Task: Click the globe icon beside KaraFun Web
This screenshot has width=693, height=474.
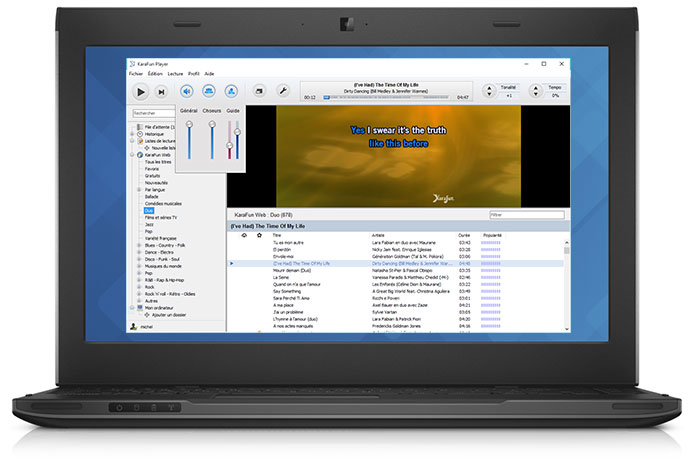Action: click(140, 155)
